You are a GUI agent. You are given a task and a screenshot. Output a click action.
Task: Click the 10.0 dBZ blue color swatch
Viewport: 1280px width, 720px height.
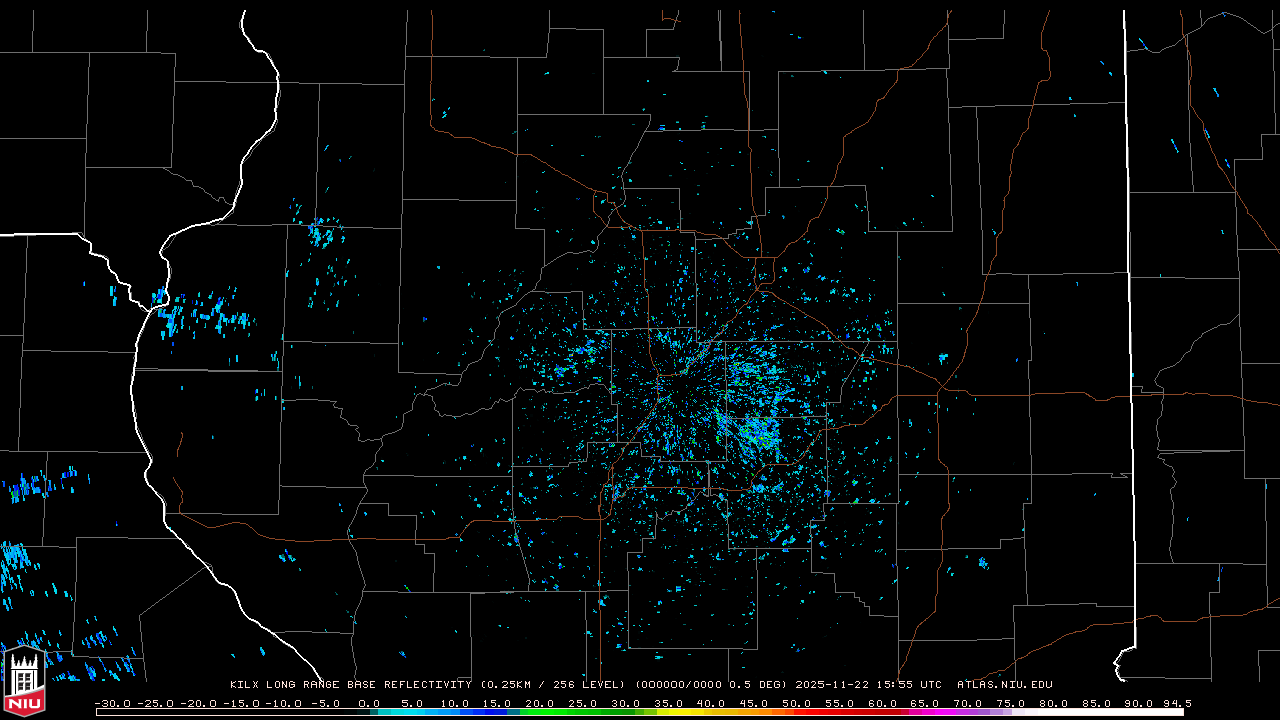pos(456,713)
